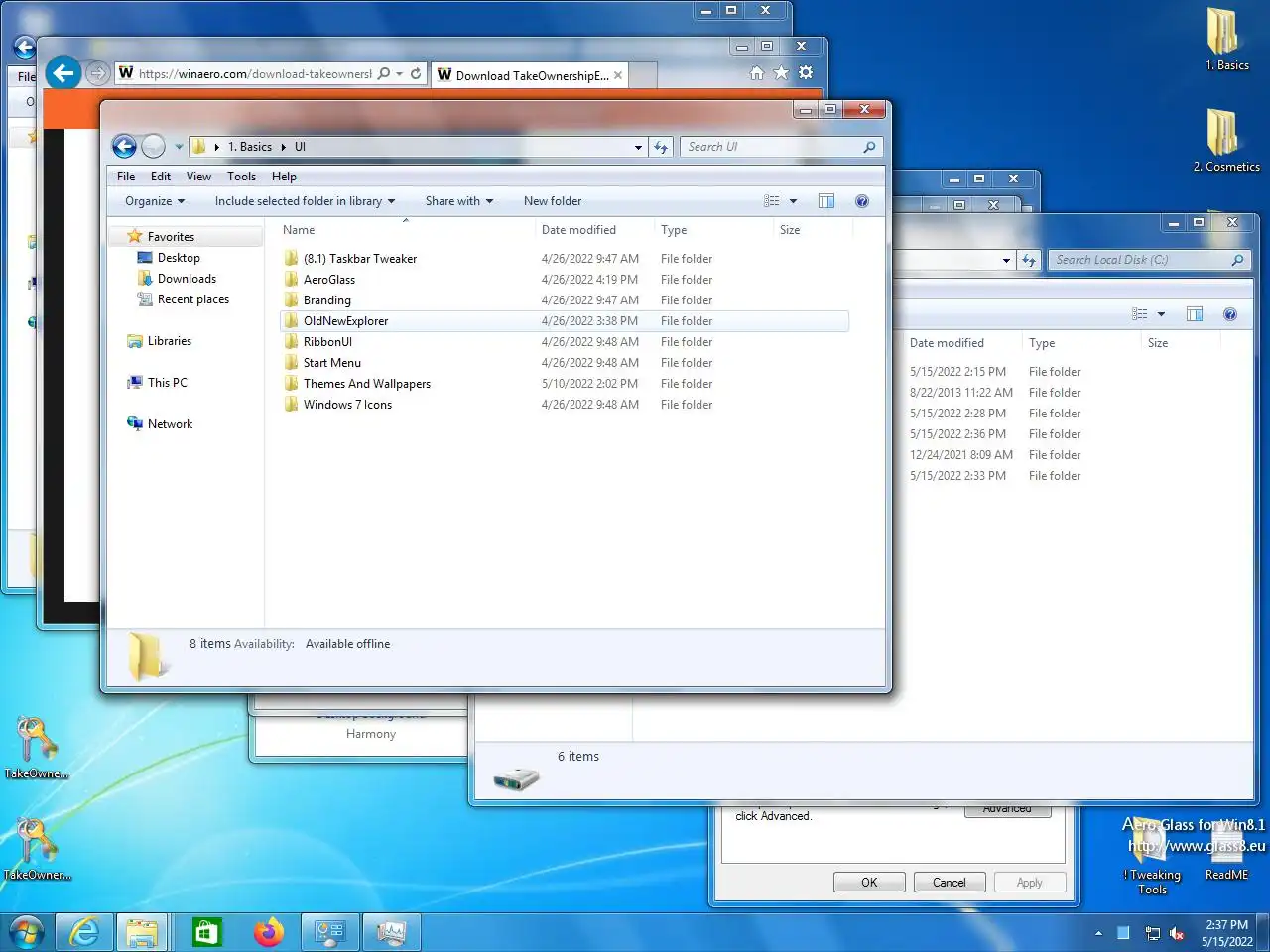Change view icon in UI window
Viewport: 1270px width, 952px height.
point(772,201)
